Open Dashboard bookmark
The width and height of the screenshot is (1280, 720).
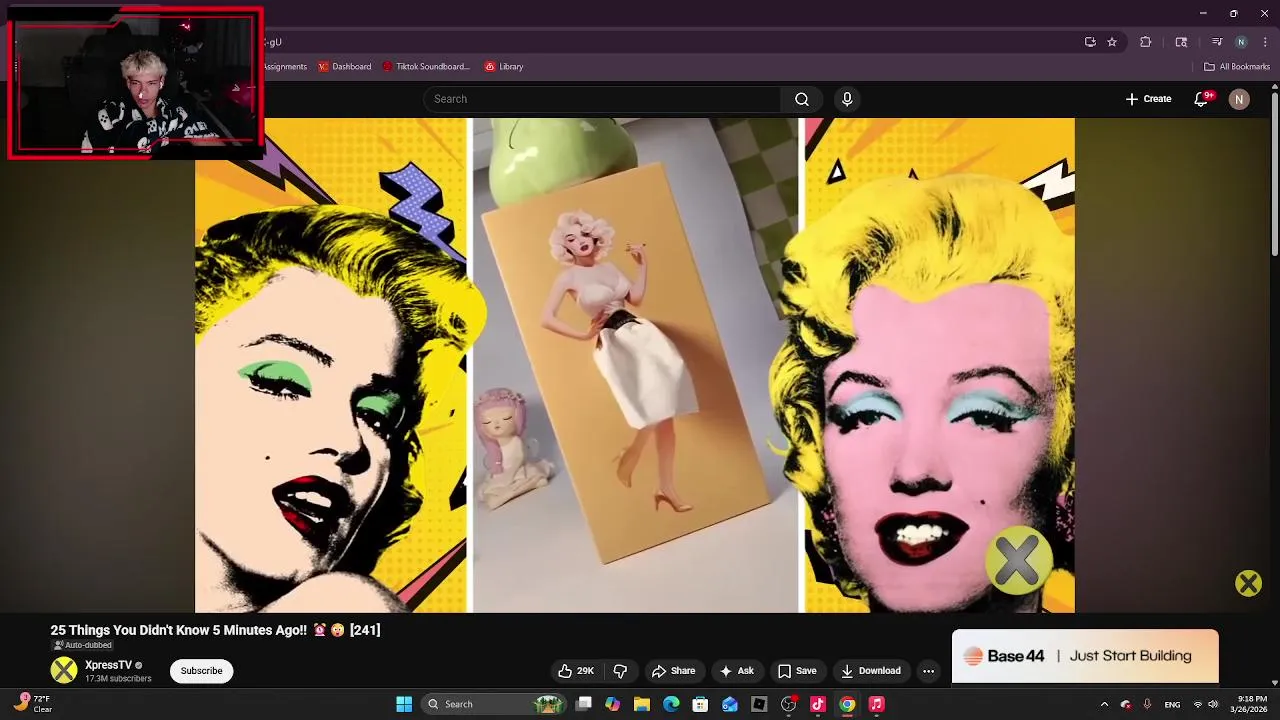[344, 67]
